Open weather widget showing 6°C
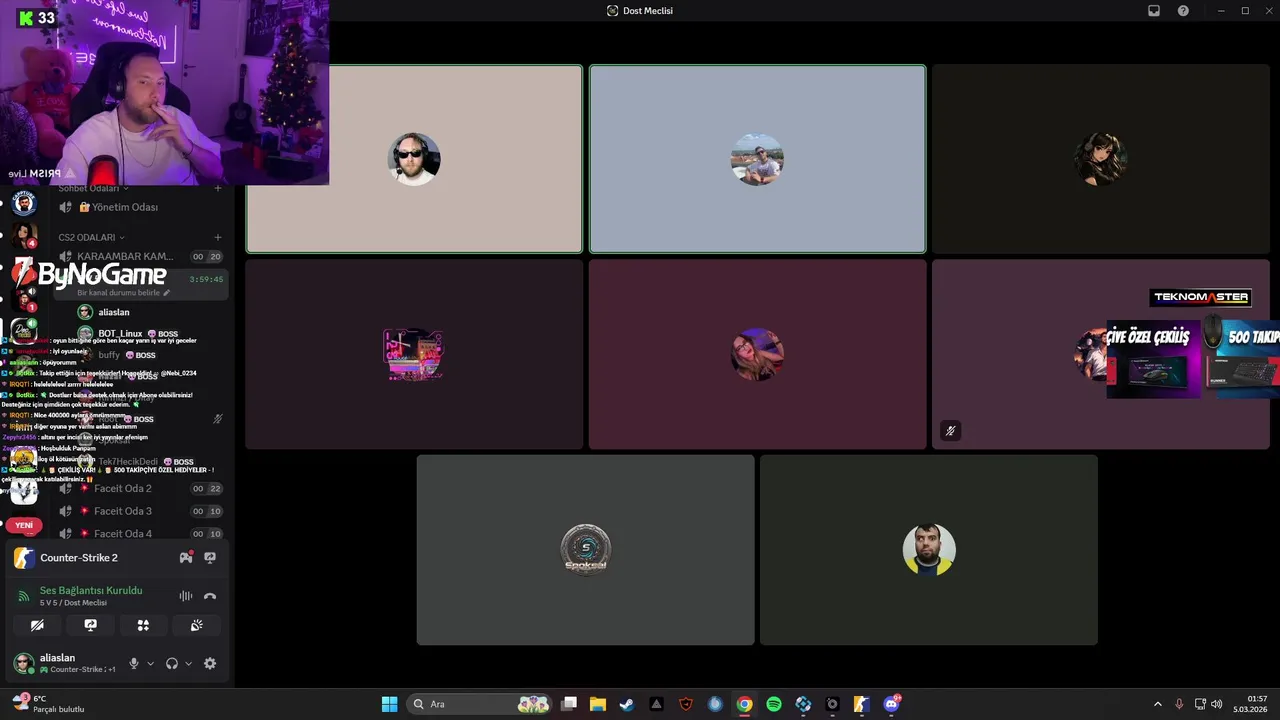Image resolution: width=1280 pixels, height=720 pixels. coord(47,704)
